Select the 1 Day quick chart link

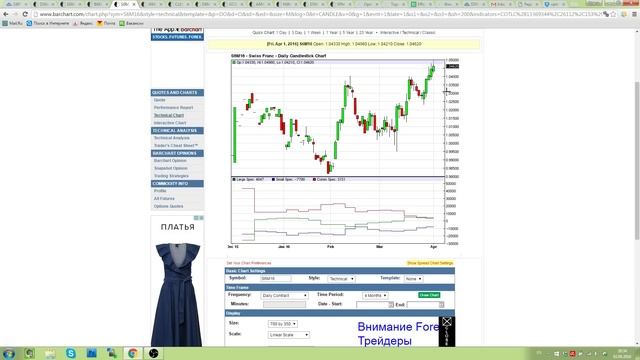[282, 32]
